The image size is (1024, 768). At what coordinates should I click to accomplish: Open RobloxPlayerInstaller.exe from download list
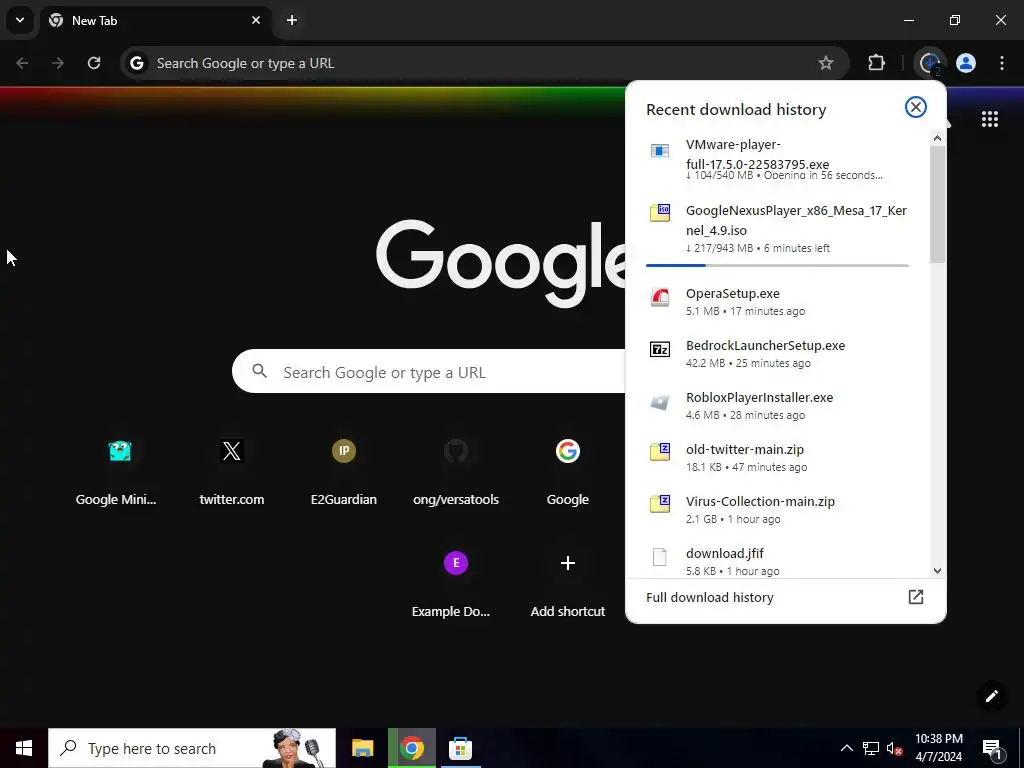777,406
